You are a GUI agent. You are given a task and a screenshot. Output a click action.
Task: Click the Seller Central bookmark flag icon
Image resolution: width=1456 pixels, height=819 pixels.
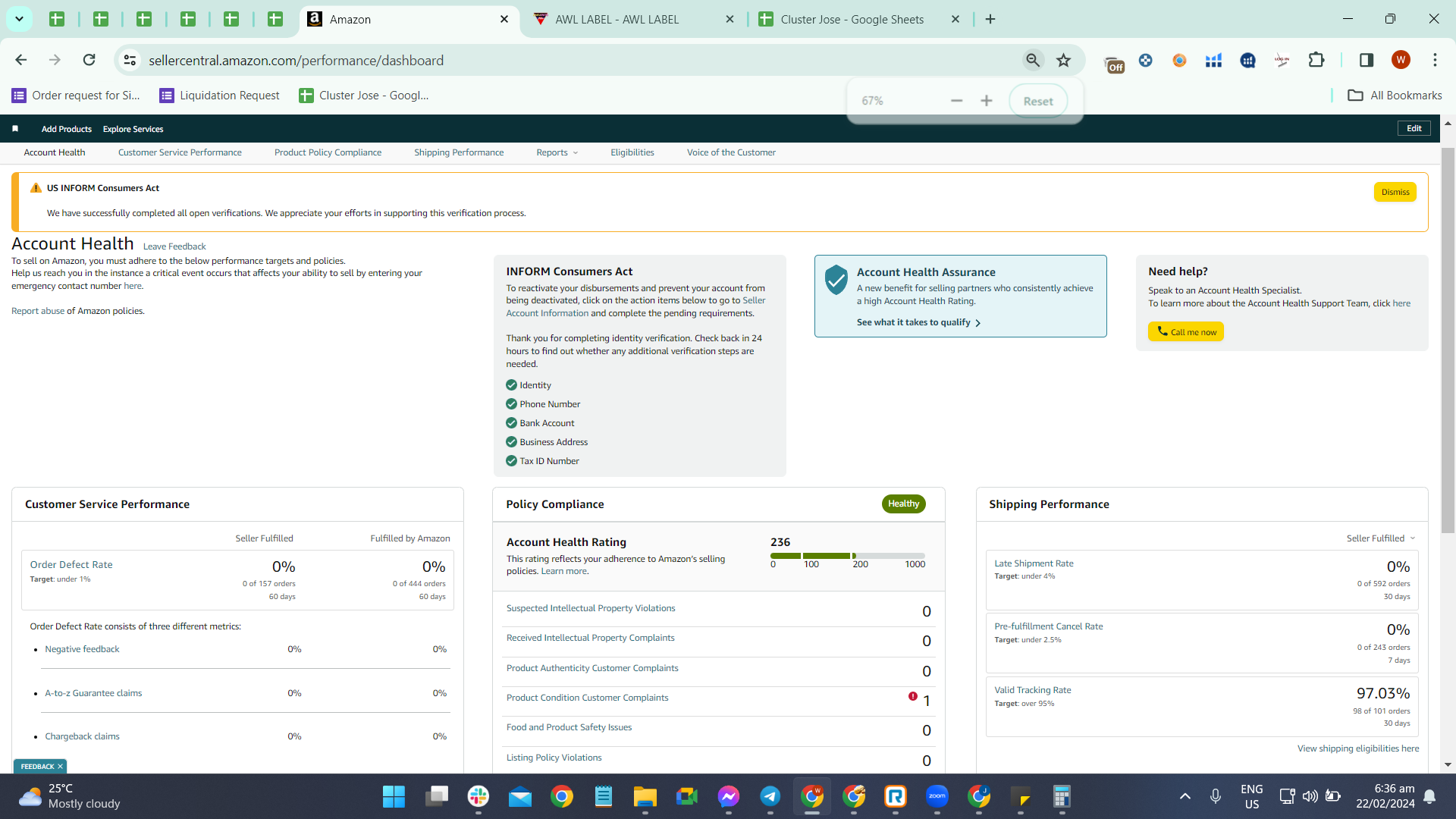[x=15, y=129]
